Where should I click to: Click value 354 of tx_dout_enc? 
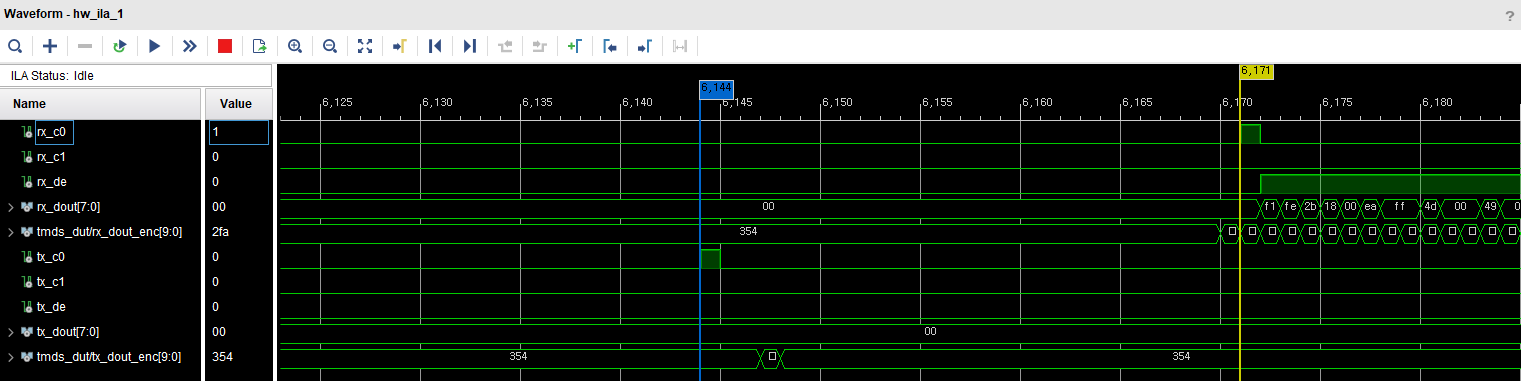coord(222,357)
